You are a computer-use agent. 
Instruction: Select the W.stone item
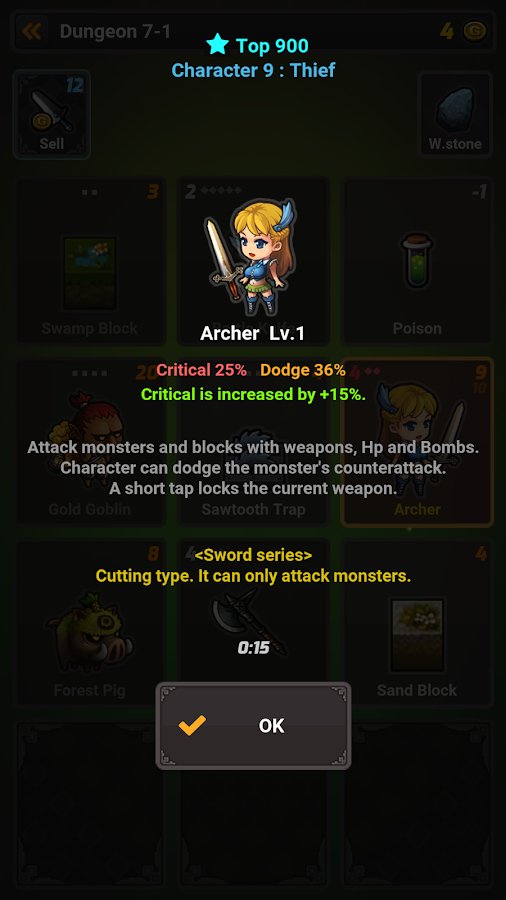455,114
